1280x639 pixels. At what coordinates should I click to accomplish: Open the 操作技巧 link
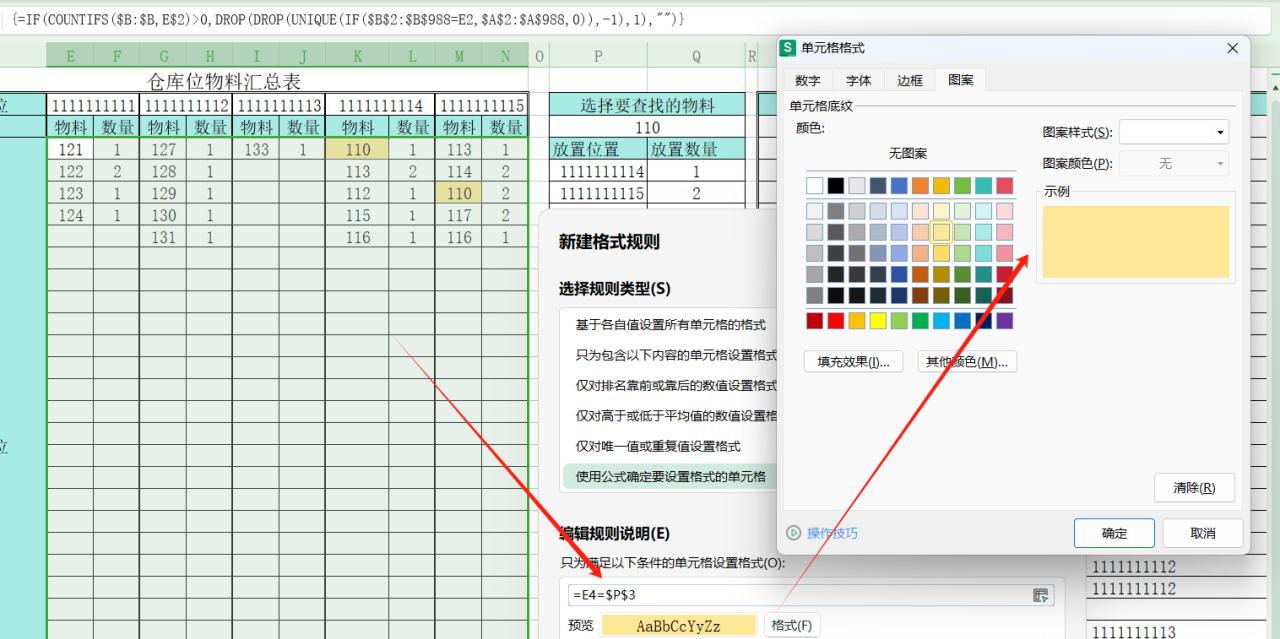[x=832, y=533]
